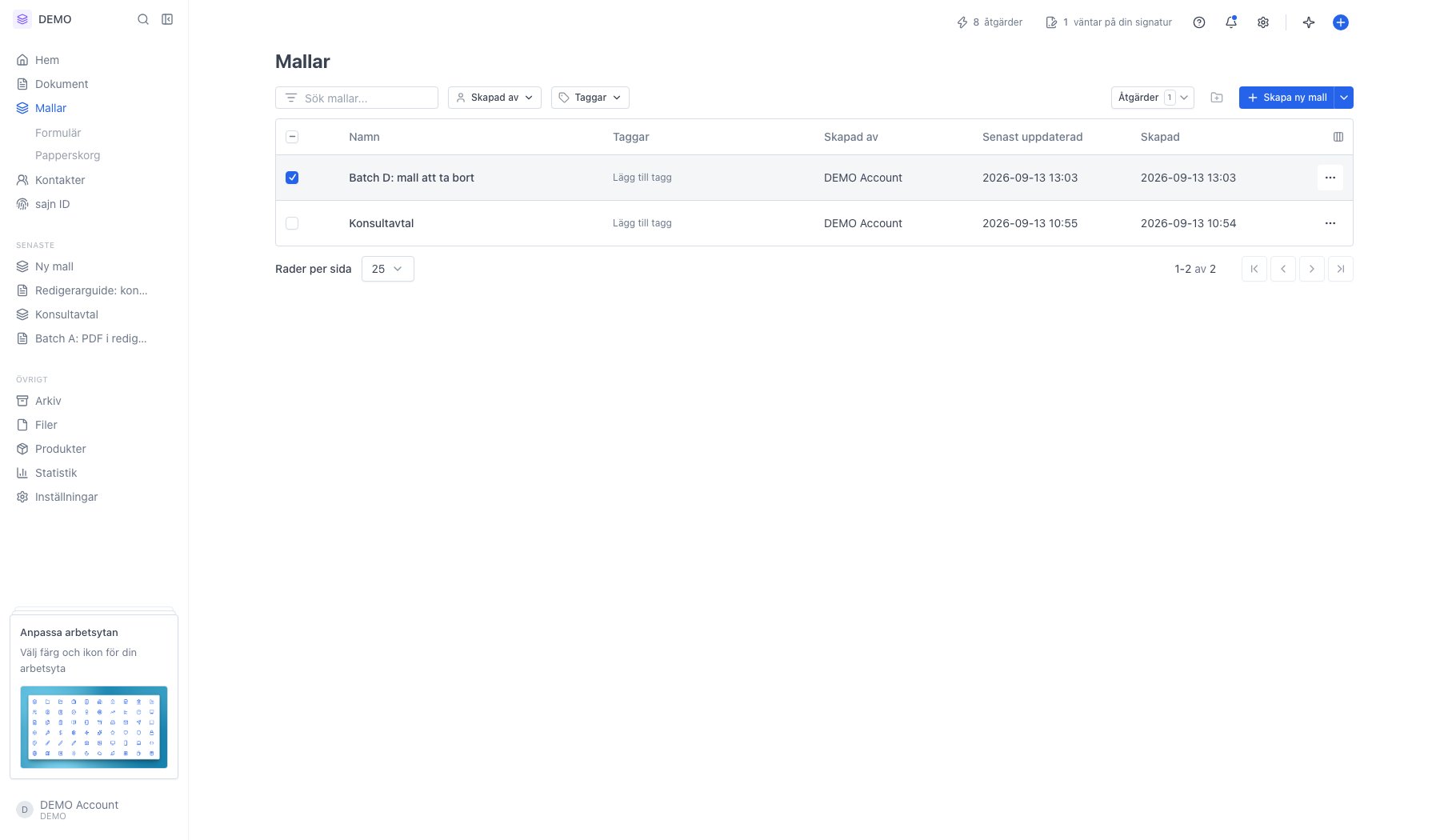Click the Skapa ny mall button

coord(1286,98)
